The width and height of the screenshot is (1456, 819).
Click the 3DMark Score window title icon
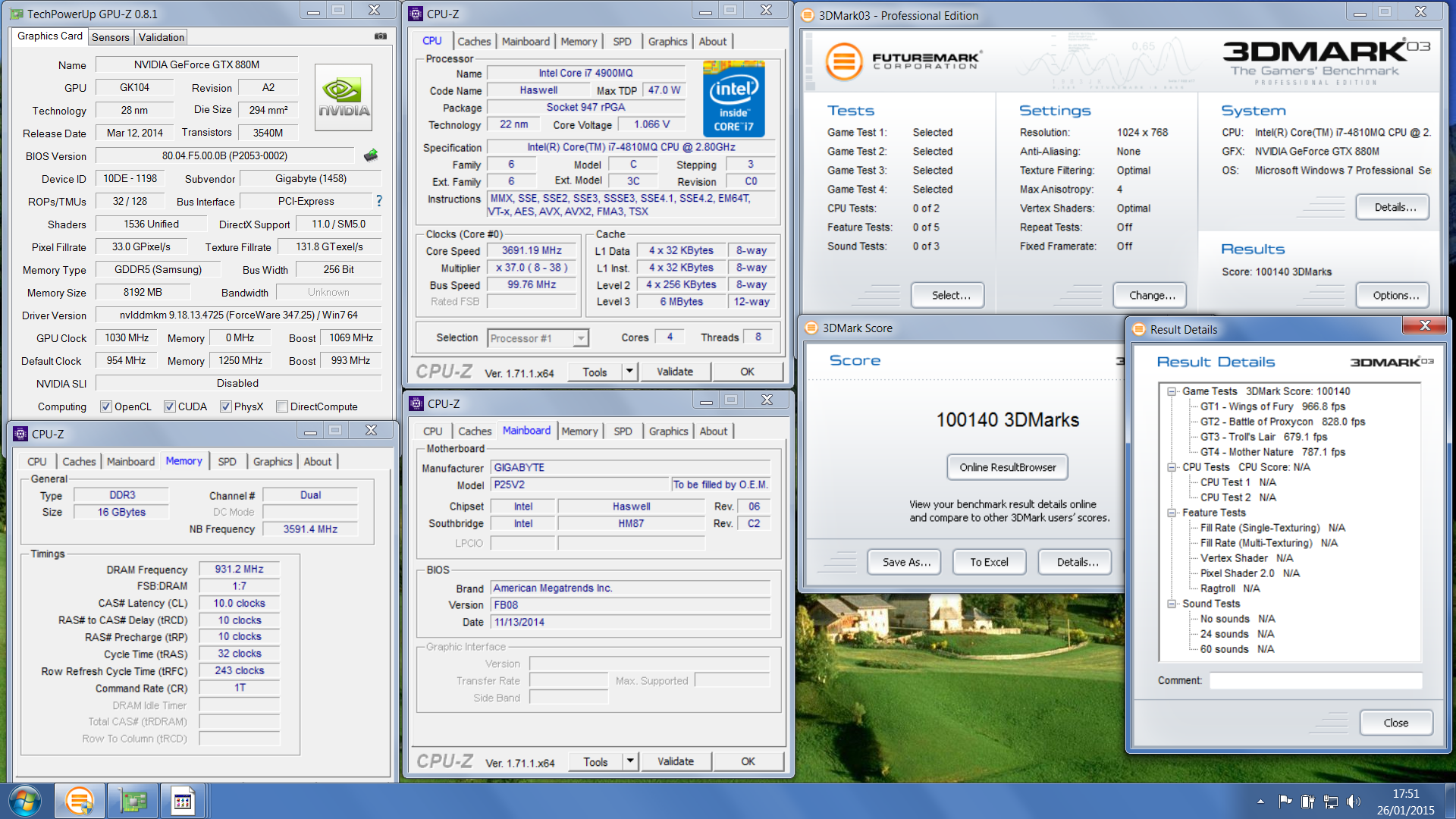coord(811,328)
